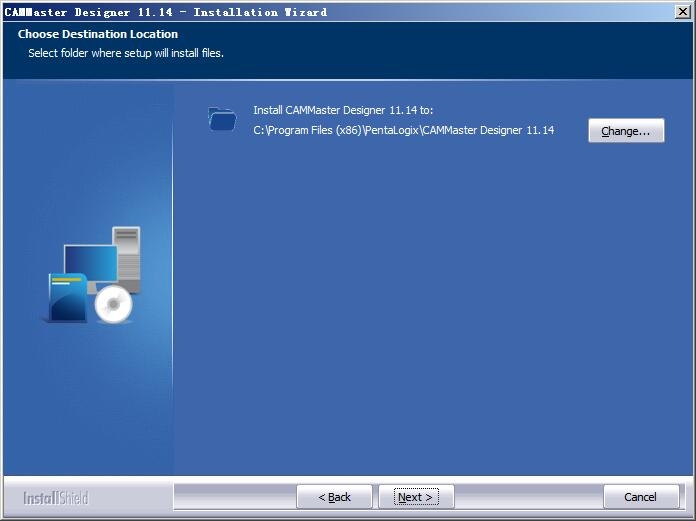Click empty header banner right of the subtitle
This screenshot has height=521, width=696.
(x=450, y=50)
